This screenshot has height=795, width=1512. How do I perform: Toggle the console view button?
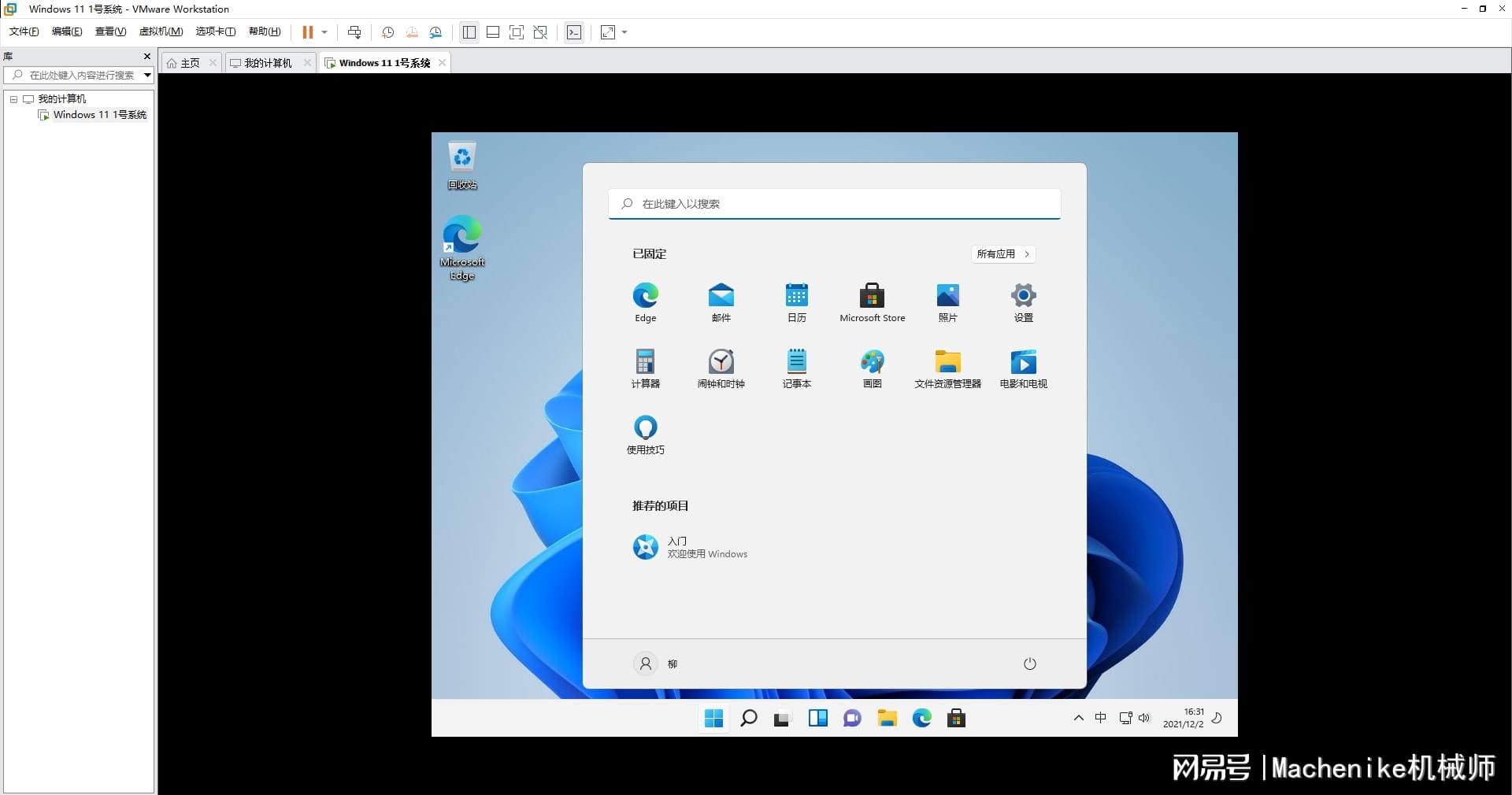tap(574, 32)
